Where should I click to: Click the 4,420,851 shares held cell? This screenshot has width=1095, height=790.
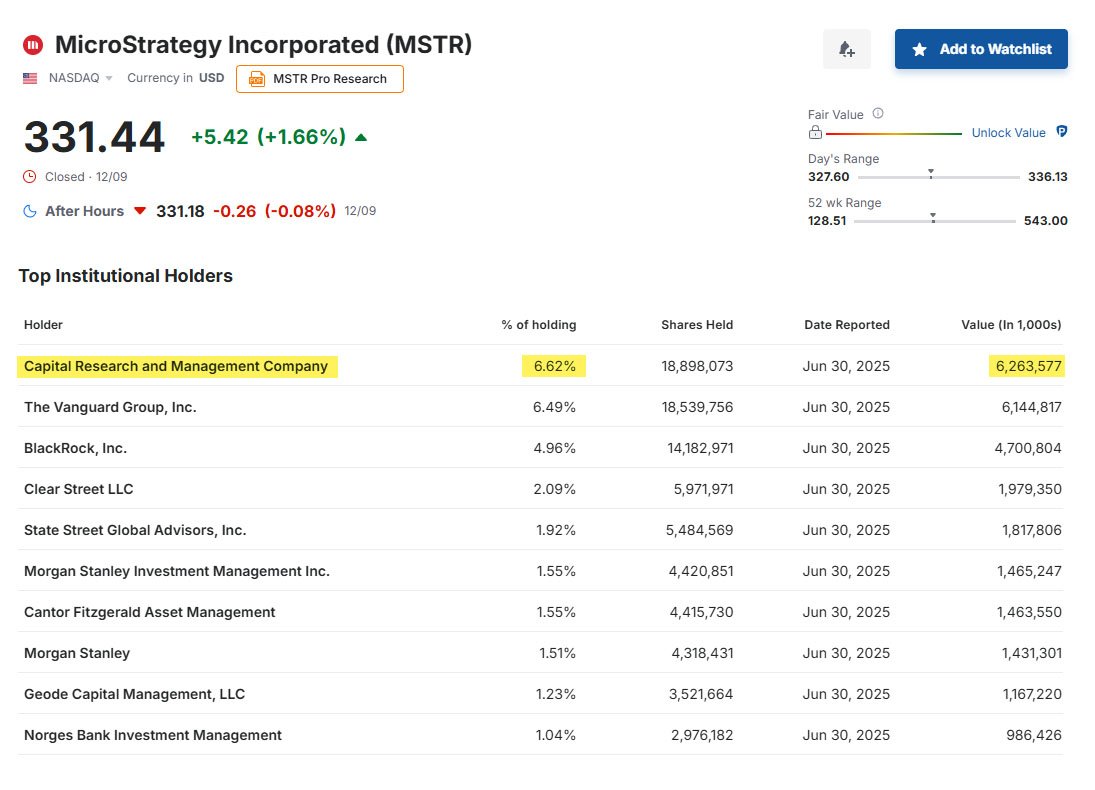pos(700,571)
